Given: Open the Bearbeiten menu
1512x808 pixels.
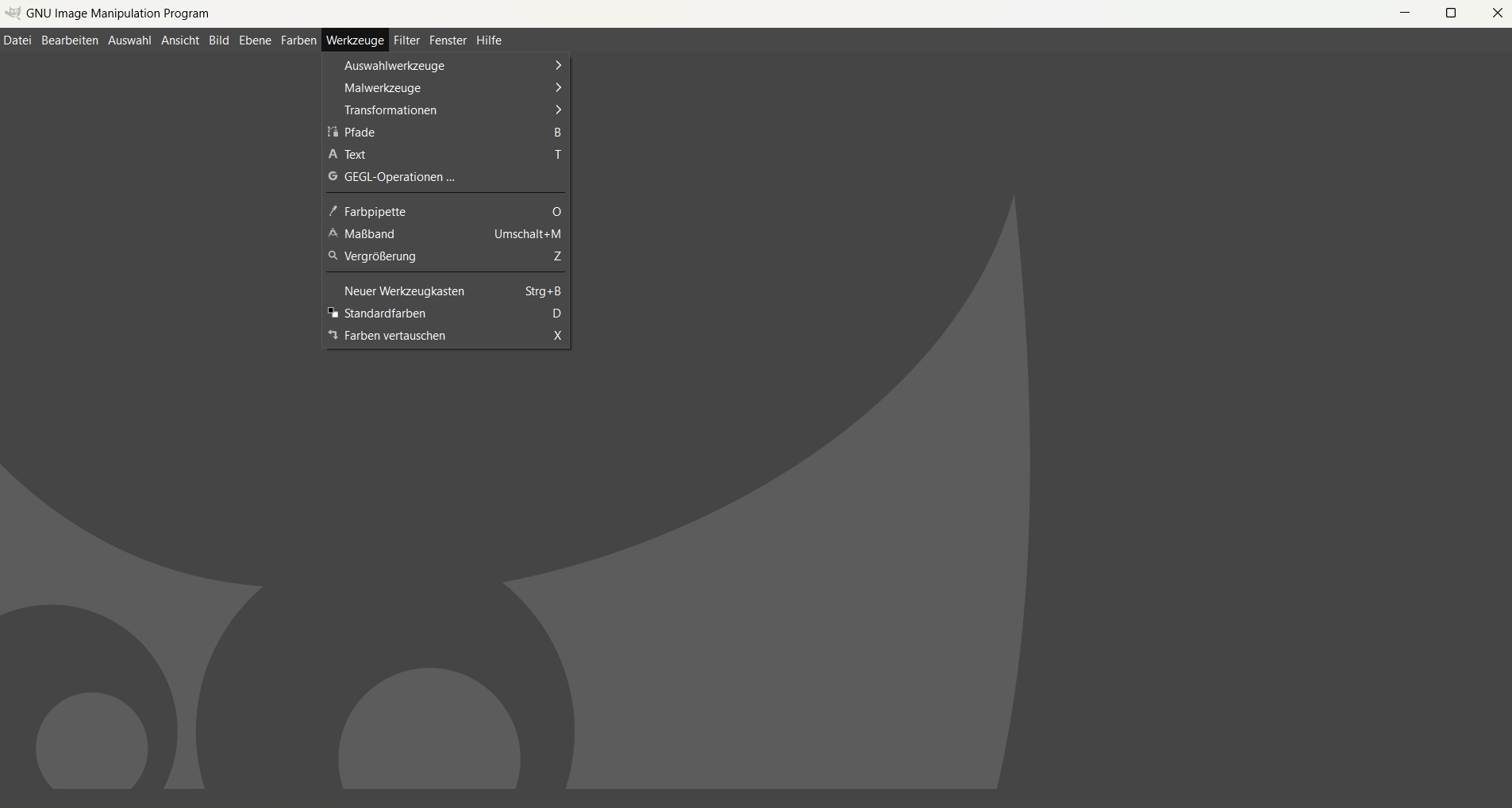Looking at the screenshot, I should (70, 40).
